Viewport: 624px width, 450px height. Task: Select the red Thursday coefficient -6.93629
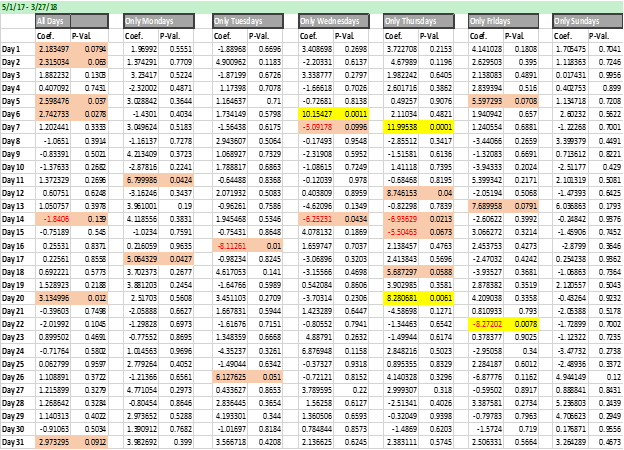click(x=401, y=219)
